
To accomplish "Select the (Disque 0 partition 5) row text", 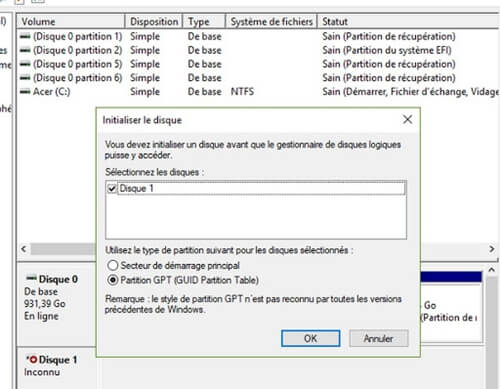I will (77, 64).
